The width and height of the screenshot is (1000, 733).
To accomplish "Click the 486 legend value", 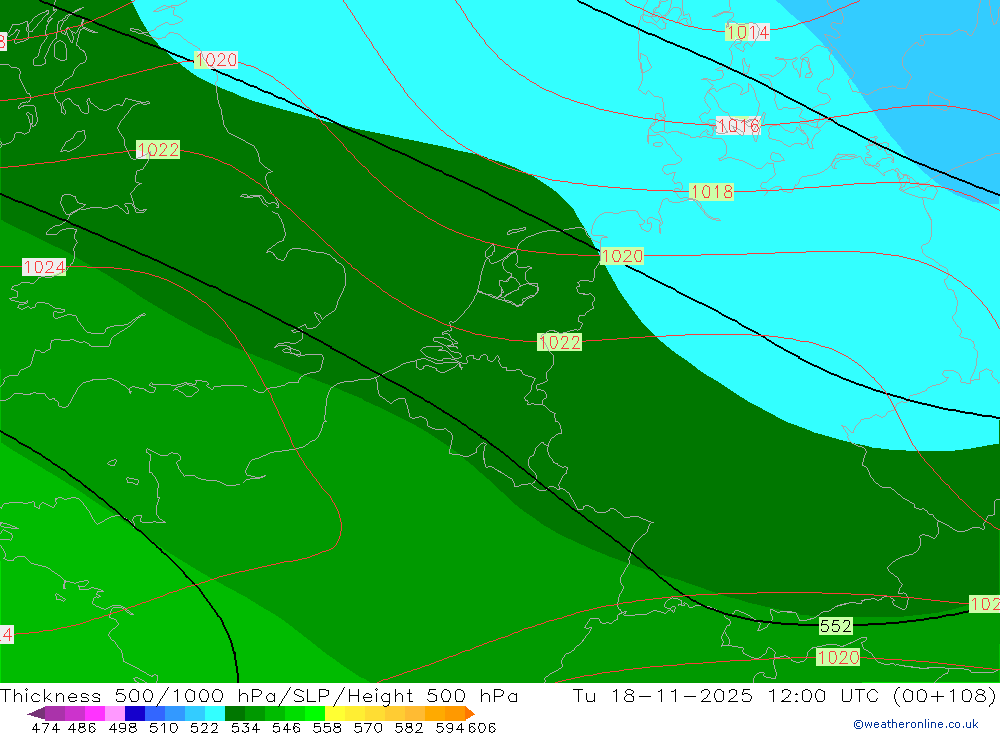I will (82, 727).
